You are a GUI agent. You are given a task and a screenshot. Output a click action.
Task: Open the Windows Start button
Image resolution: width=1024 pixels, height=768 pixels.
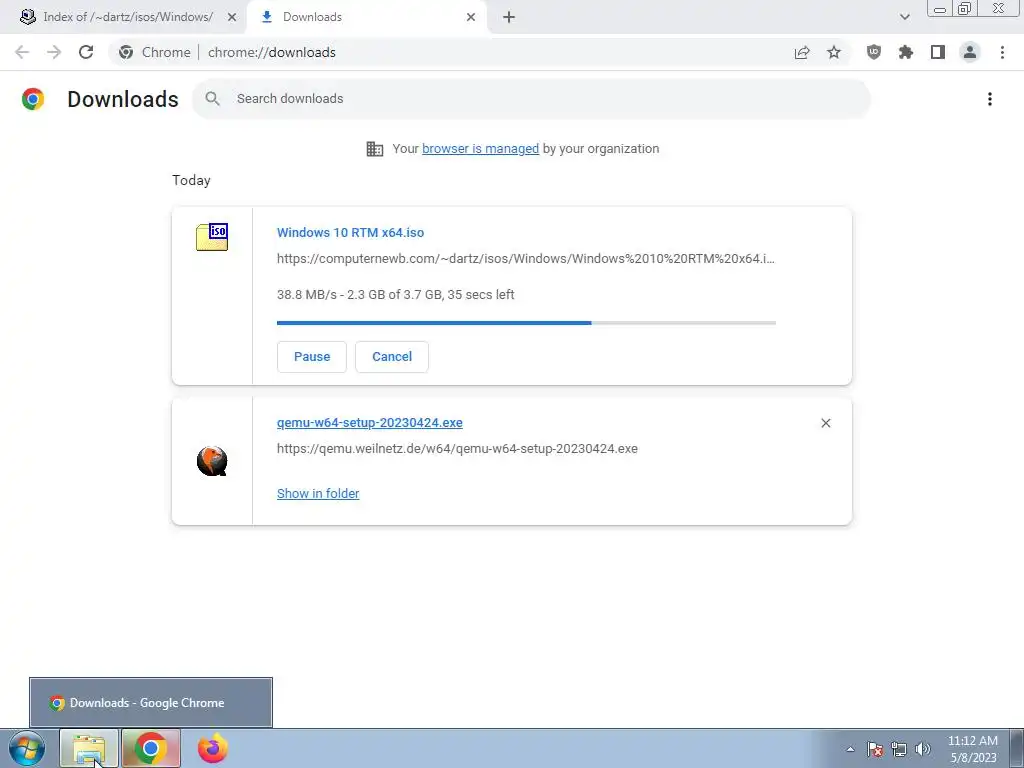(27, 748)
